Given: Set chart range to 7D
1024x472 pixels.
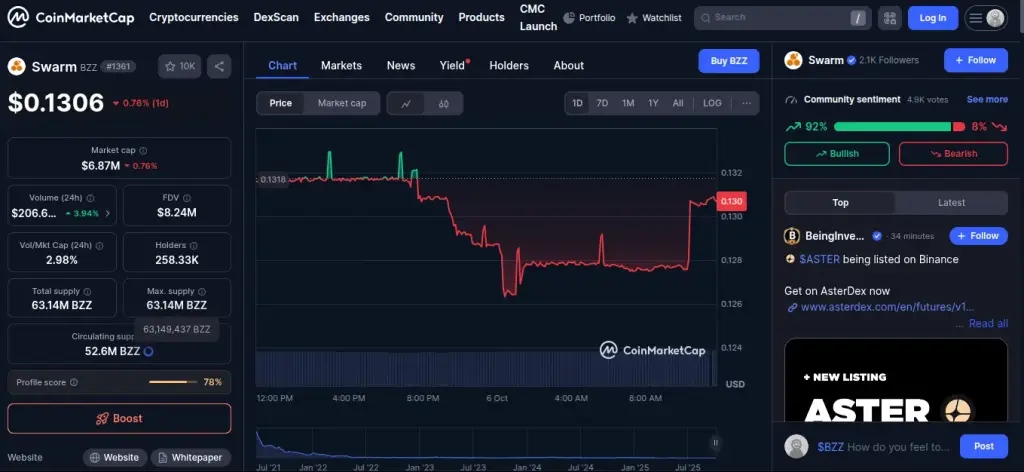Looking at the screenshot, I should click(x=602, y=103).
